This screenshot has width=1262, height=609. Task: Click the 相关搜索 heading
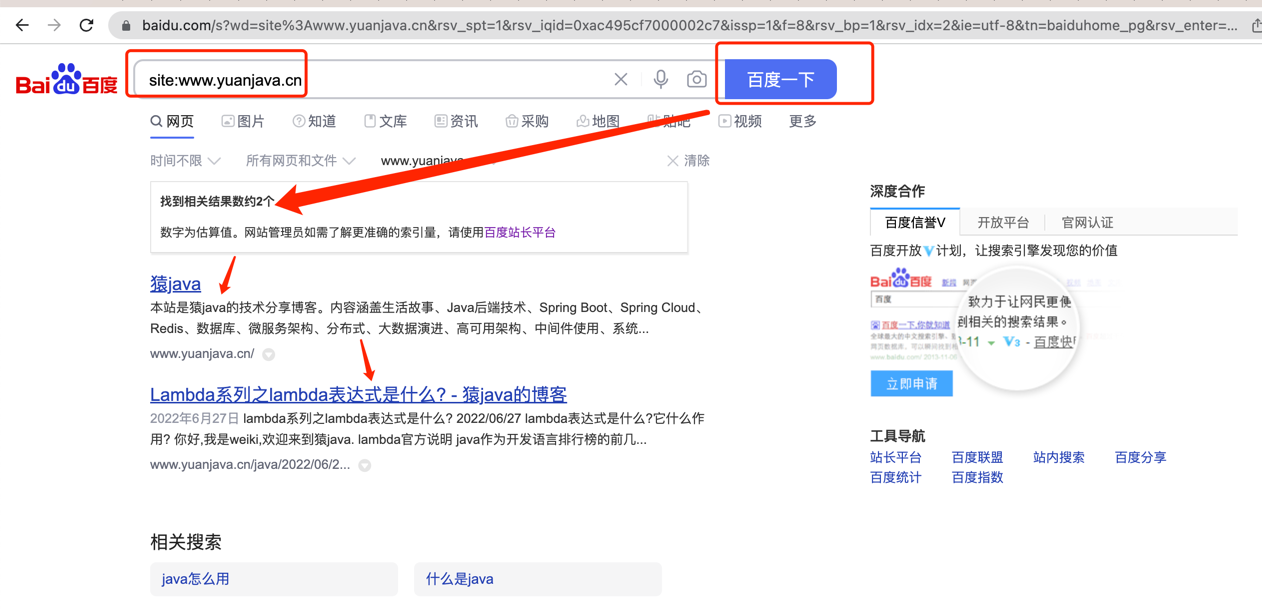pyautogui.click(x=186, y=542)
